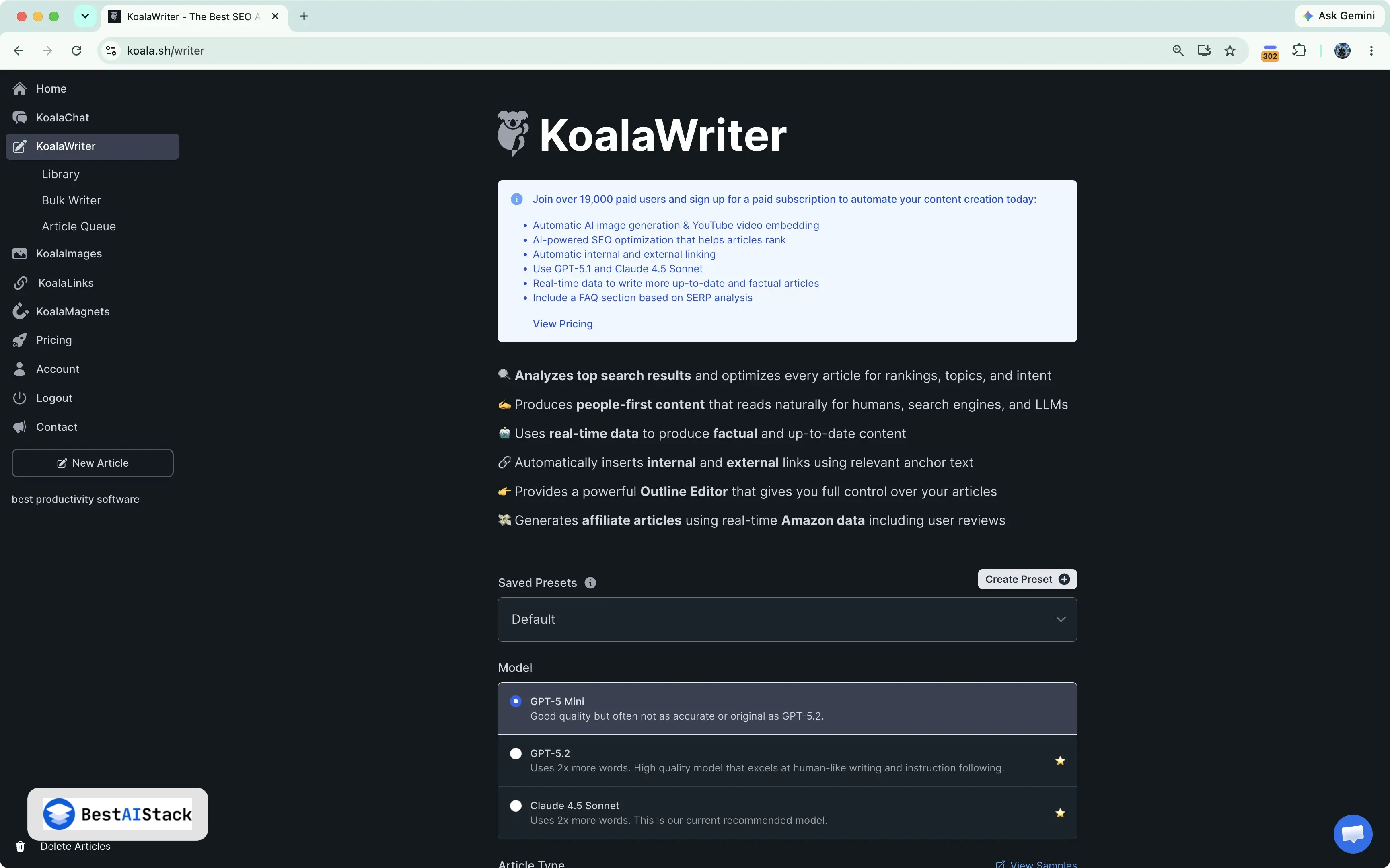Click the Create Preset button
The height and width of the screenshot is (868, 1390).
[x=1027, y=579]
